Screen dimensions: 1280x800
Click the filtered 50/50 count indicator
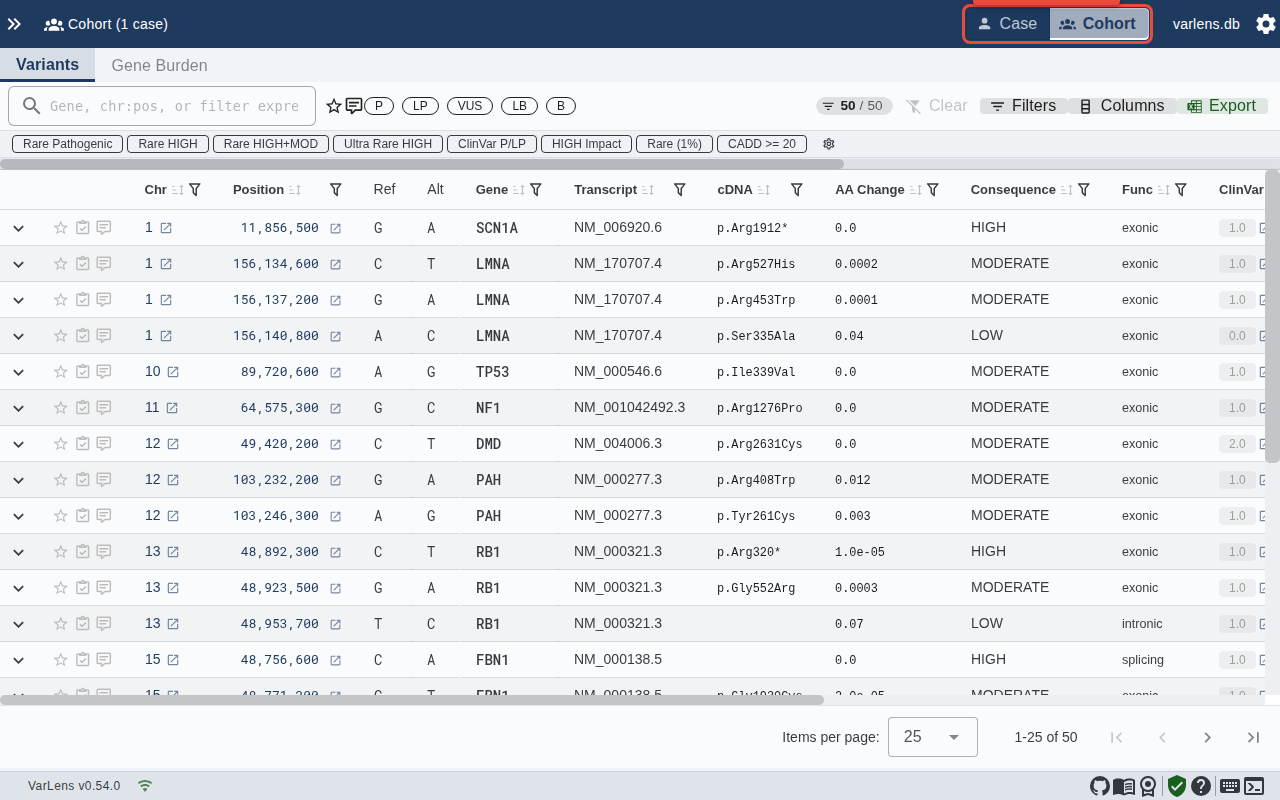click(854, 105)
